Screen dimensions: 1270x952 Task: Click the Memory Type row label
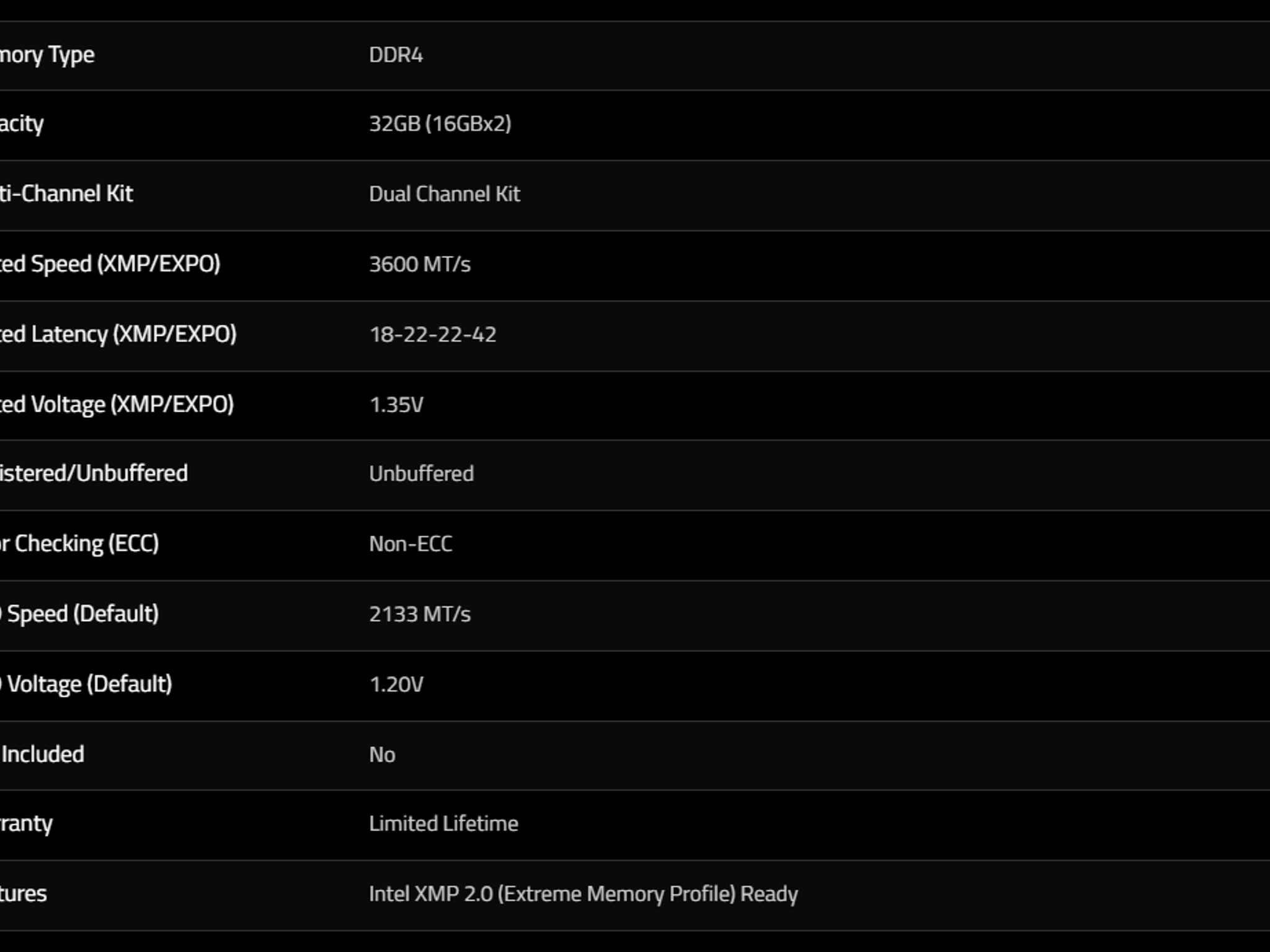pyautogui.click(x=47, y=56)
